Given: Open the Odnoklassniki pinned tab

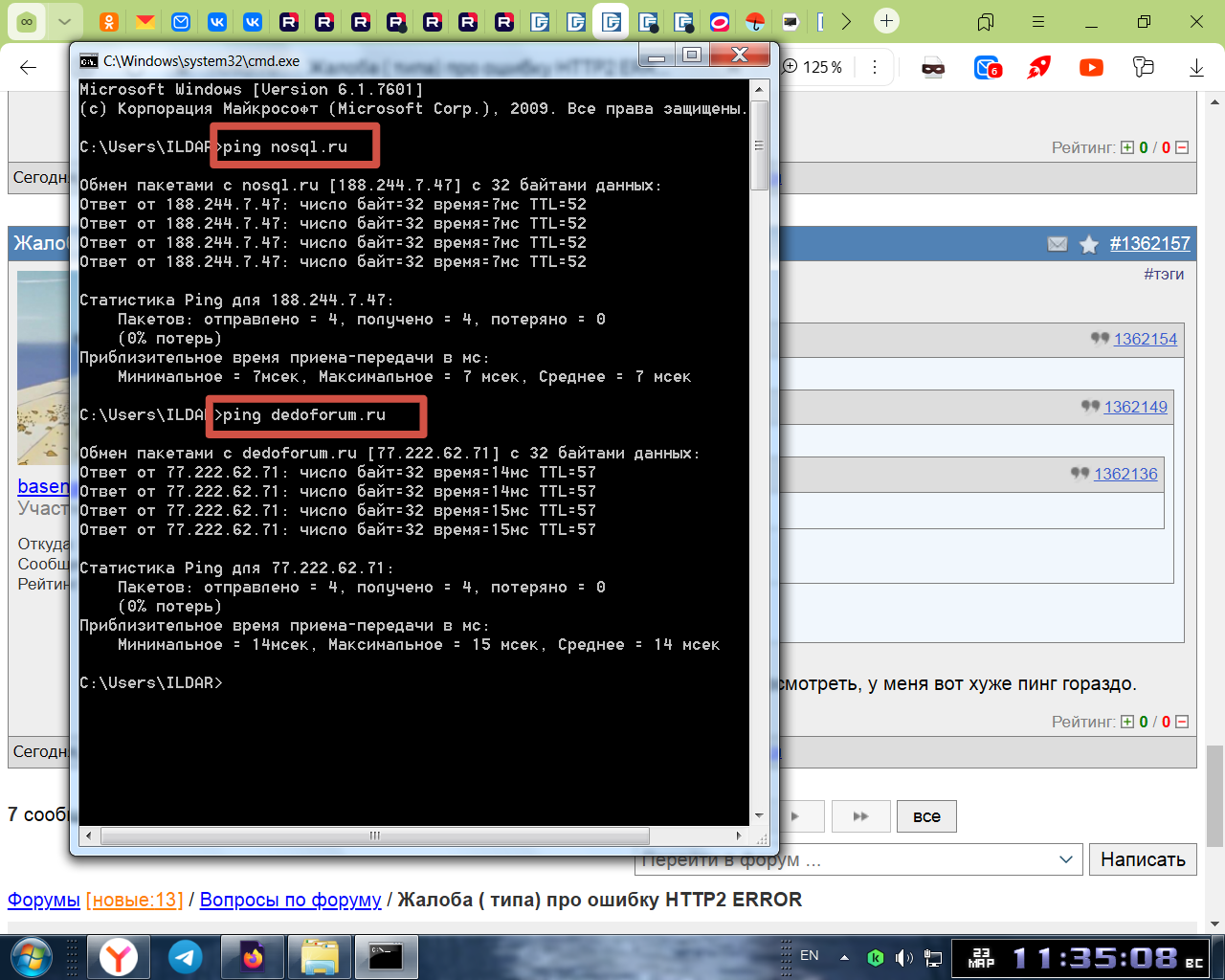Looking at the screenshot, I should (110, 21).
